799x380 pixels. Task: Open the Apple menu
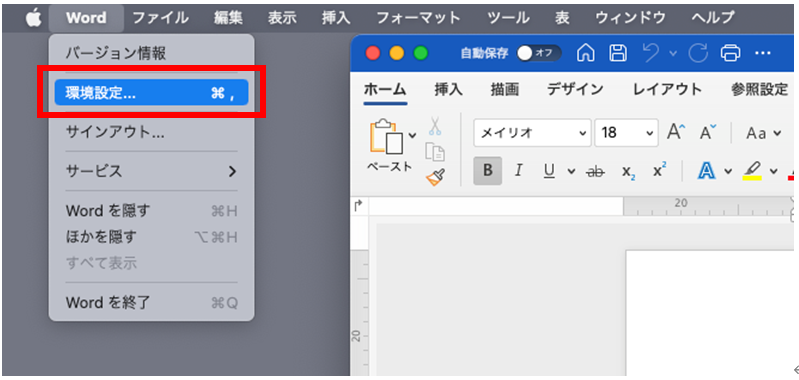coord(34,18)
